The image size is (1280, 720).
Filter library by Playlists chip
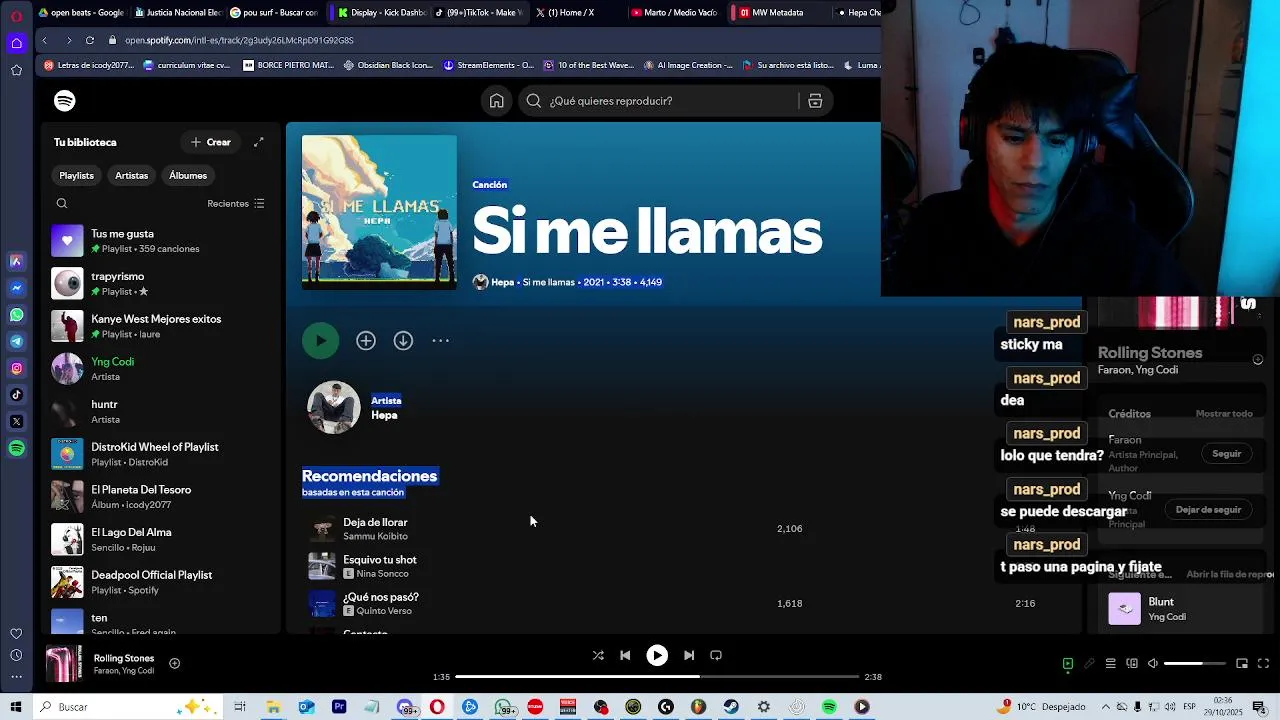[76, 176]
